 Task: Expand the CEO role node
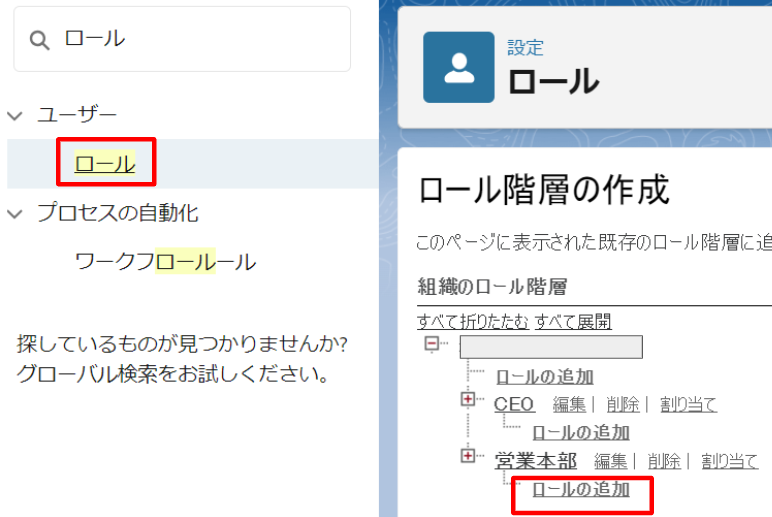click(x=468, y=399)
